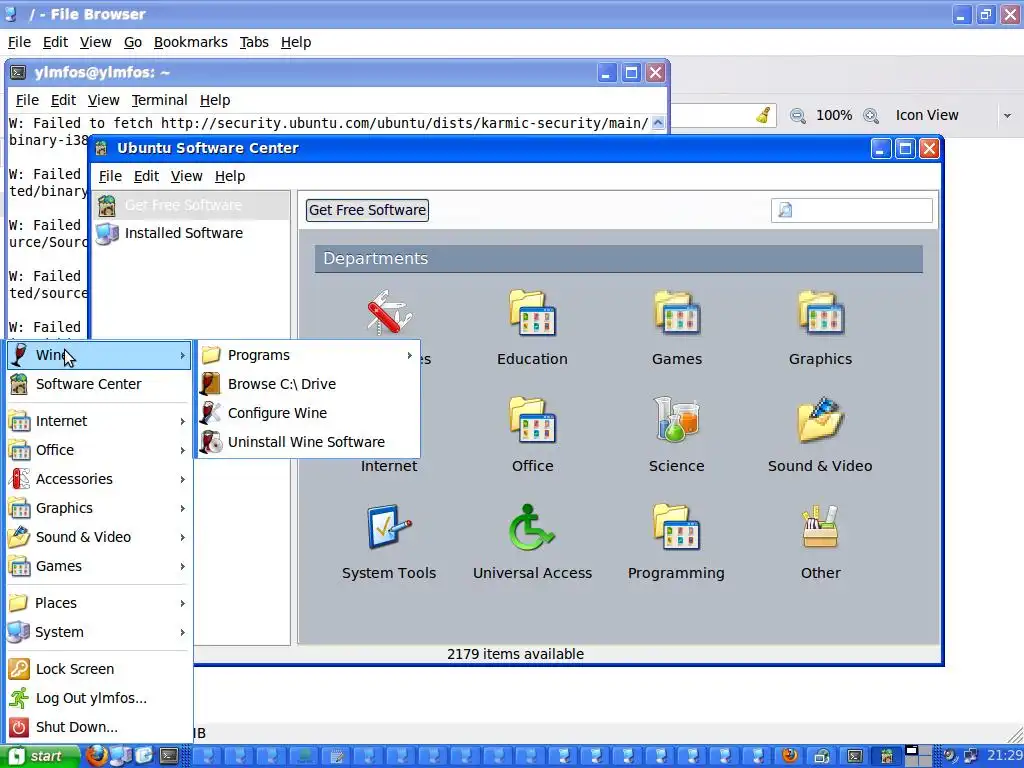Expand the Graphics start menu category
This screenshot has width=1024, height=768.
point(99,508)
